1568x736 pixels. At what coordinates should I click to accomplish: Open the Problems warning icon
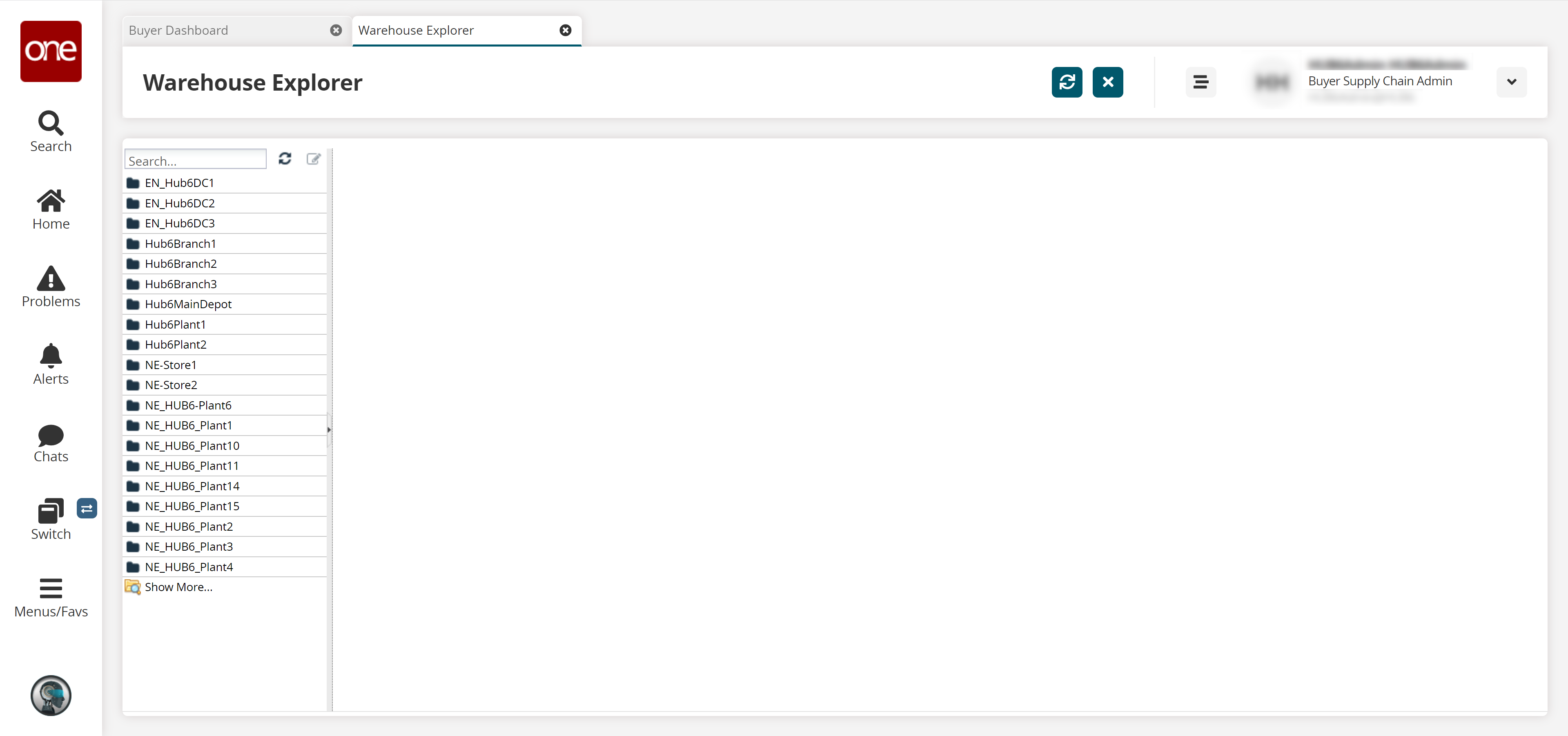tap(51, 286)
